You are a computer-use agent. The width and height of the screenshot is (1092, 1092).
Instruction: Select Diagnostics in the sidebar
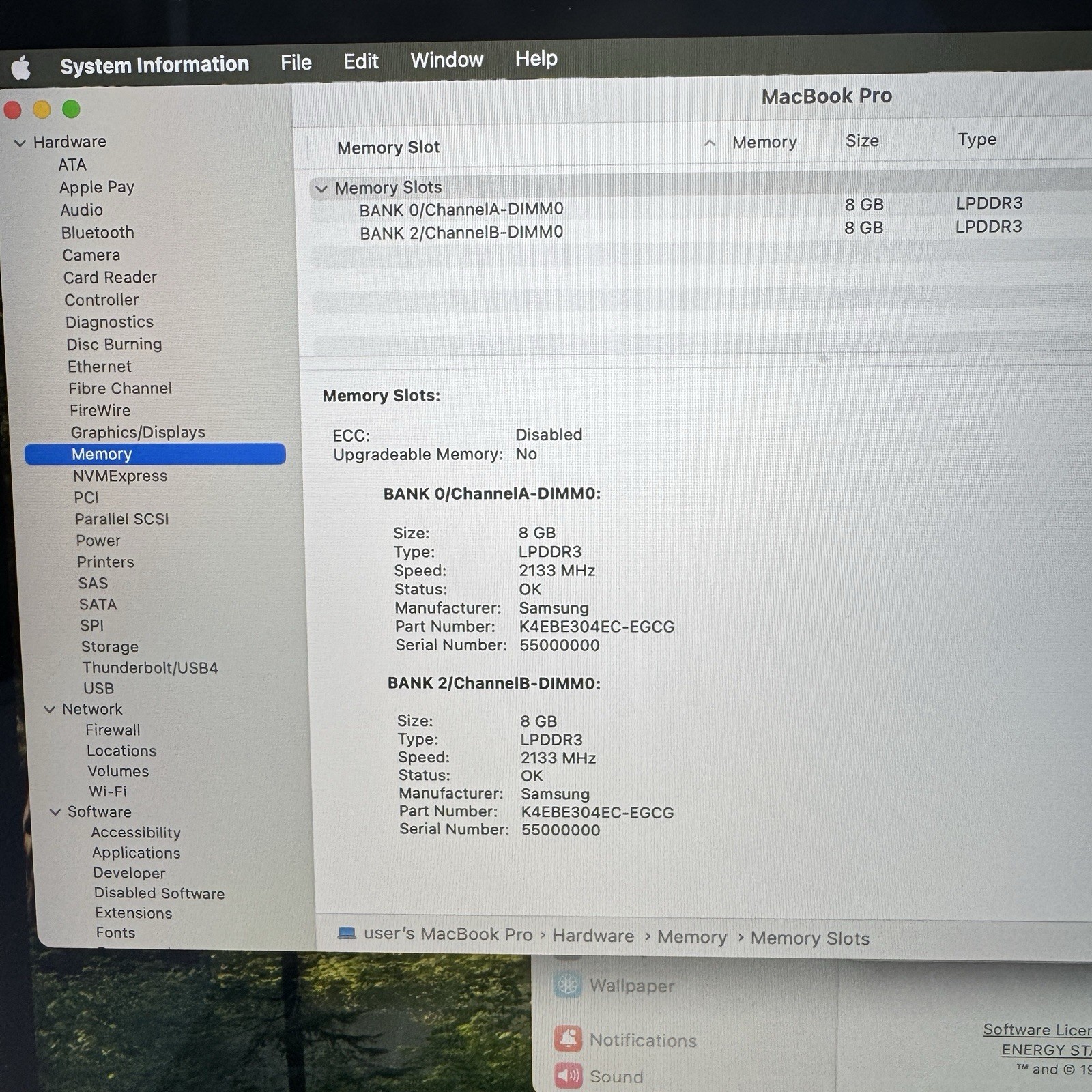[110, 322]
